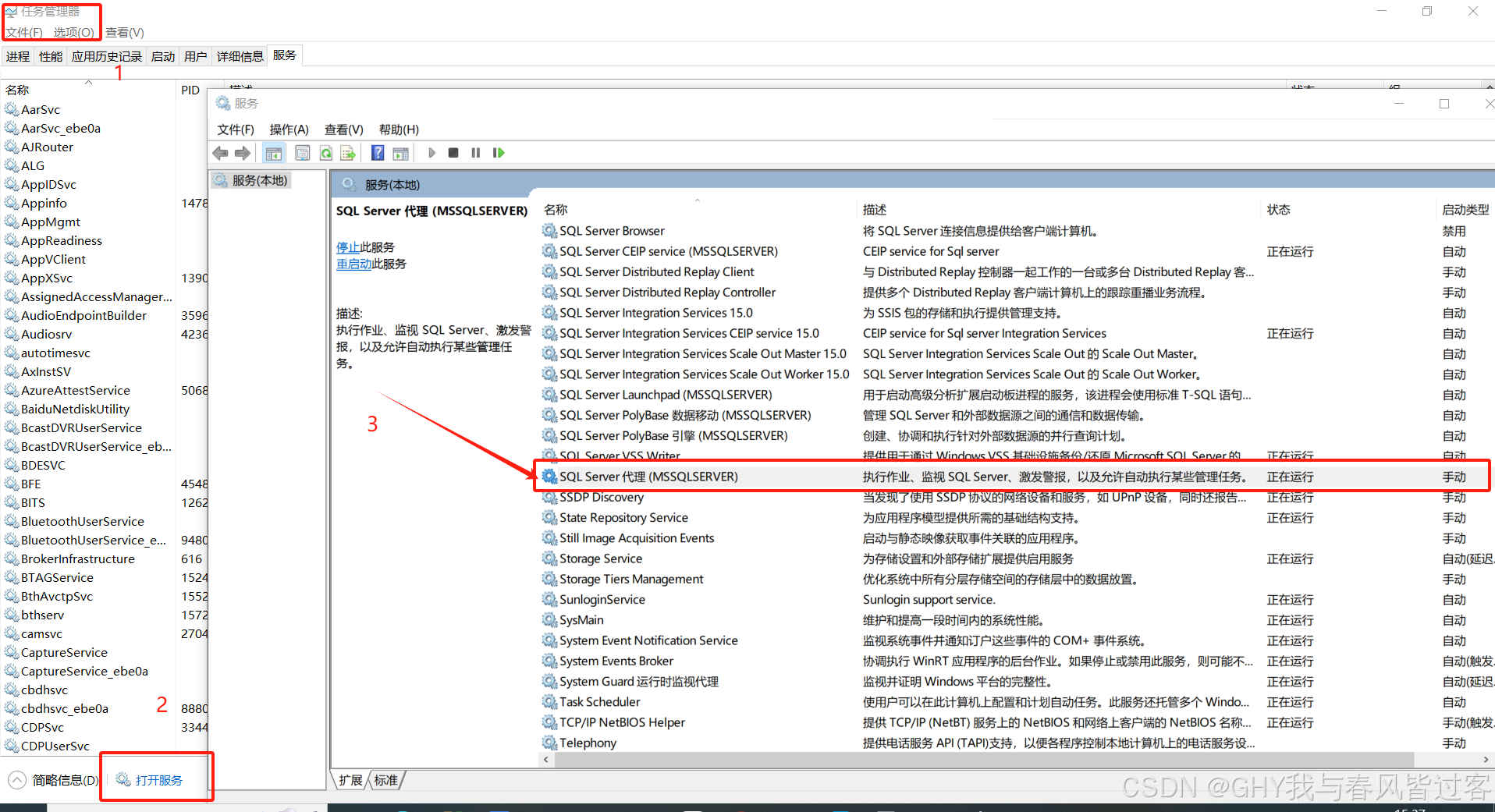Click the forward arrow in Services toolbar
Screen dimensions: 1495x812
(x=243, y=153)
